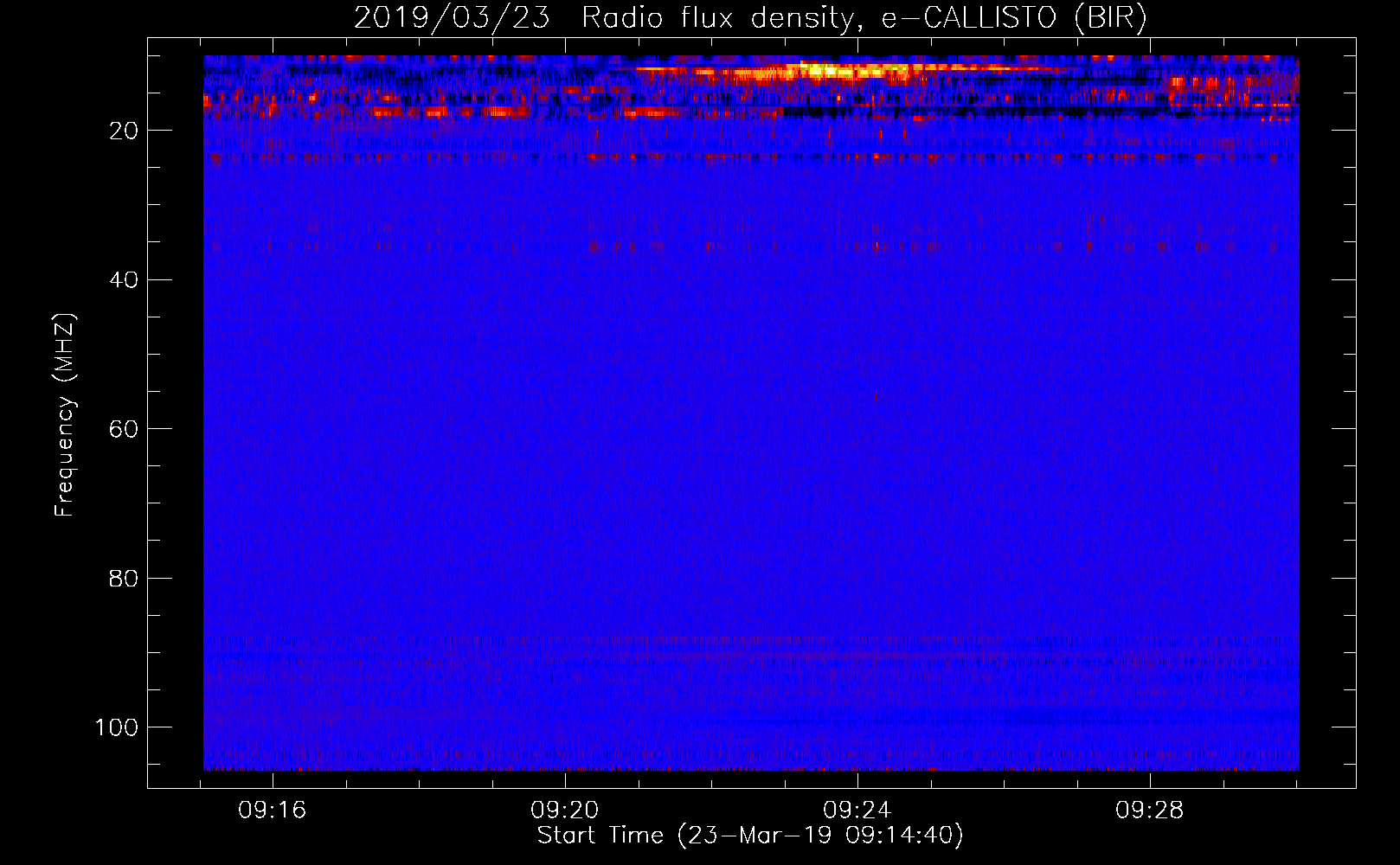
Task: Click the 09:24 time tick label
Action: (x=857, y=811)
